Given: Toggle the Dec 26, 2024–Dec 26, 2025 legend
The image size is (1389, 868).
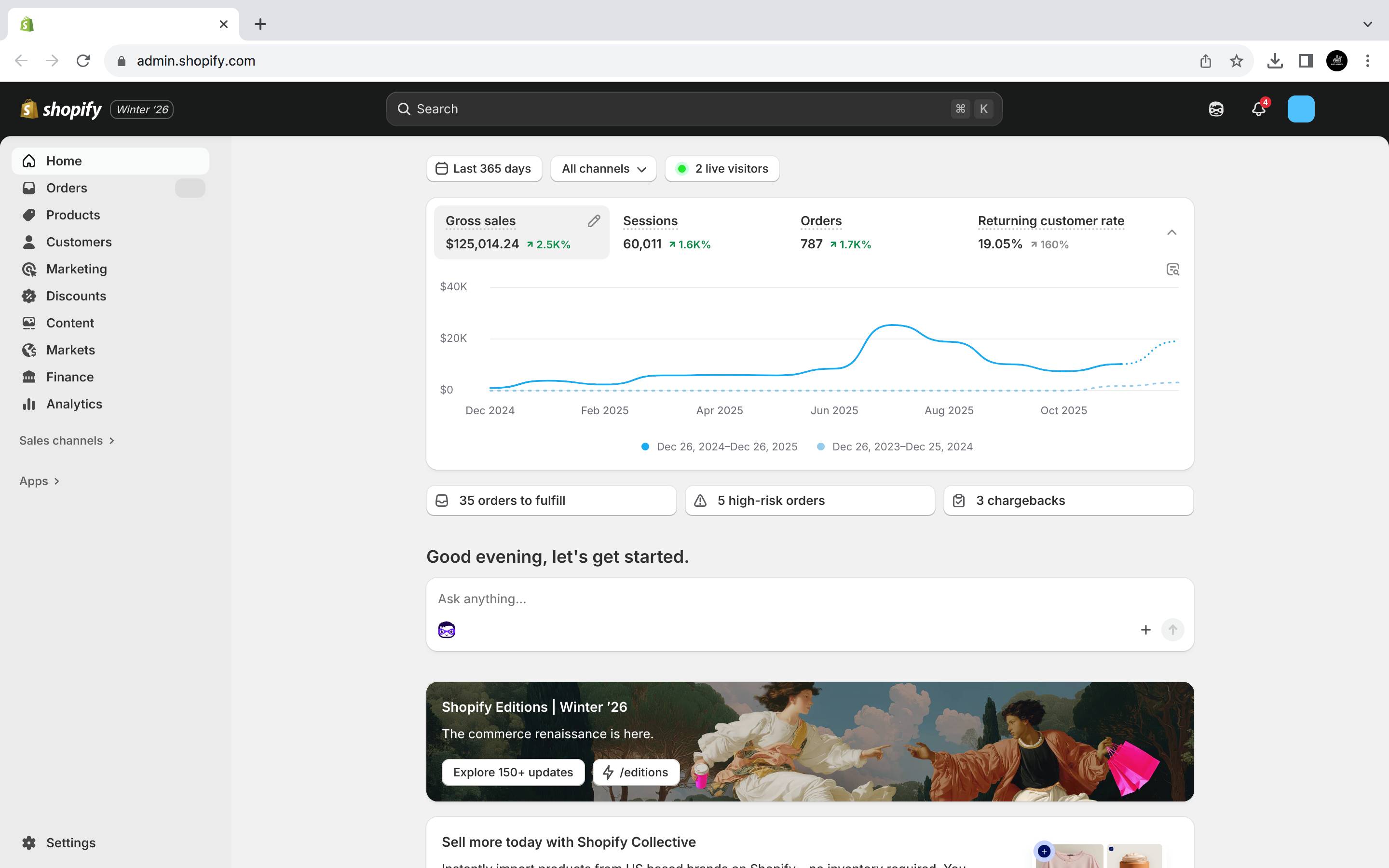Looking at the screenshot, I should [719, 446].
